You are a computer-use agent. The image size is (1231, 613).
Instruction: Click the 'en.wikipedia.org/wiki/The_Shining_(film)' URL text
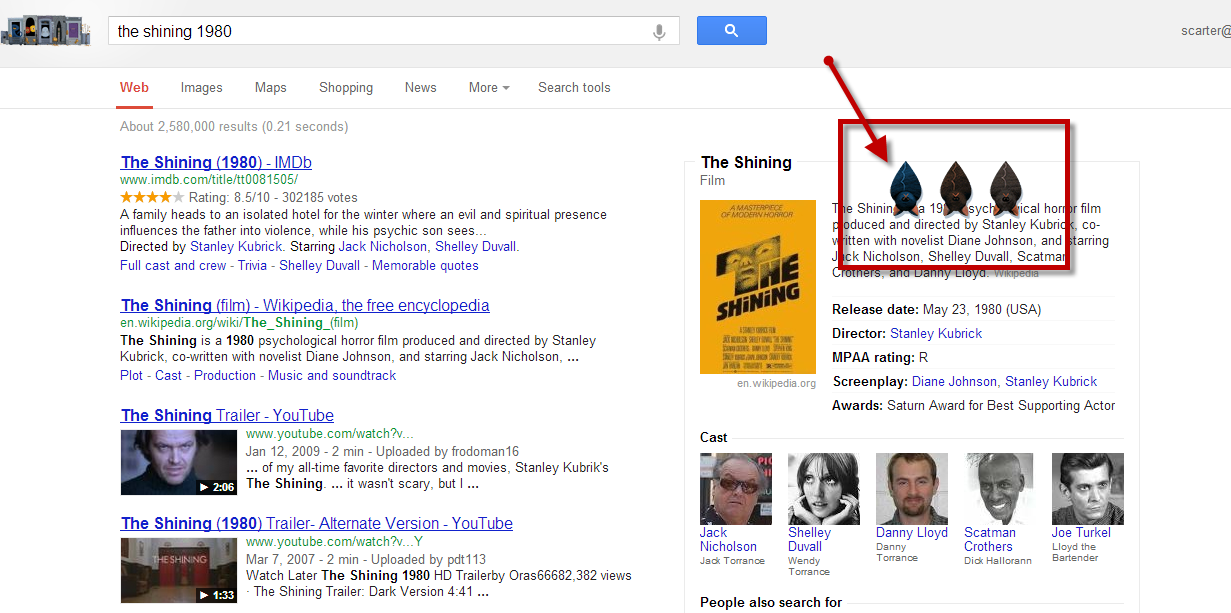pos(239,323)
